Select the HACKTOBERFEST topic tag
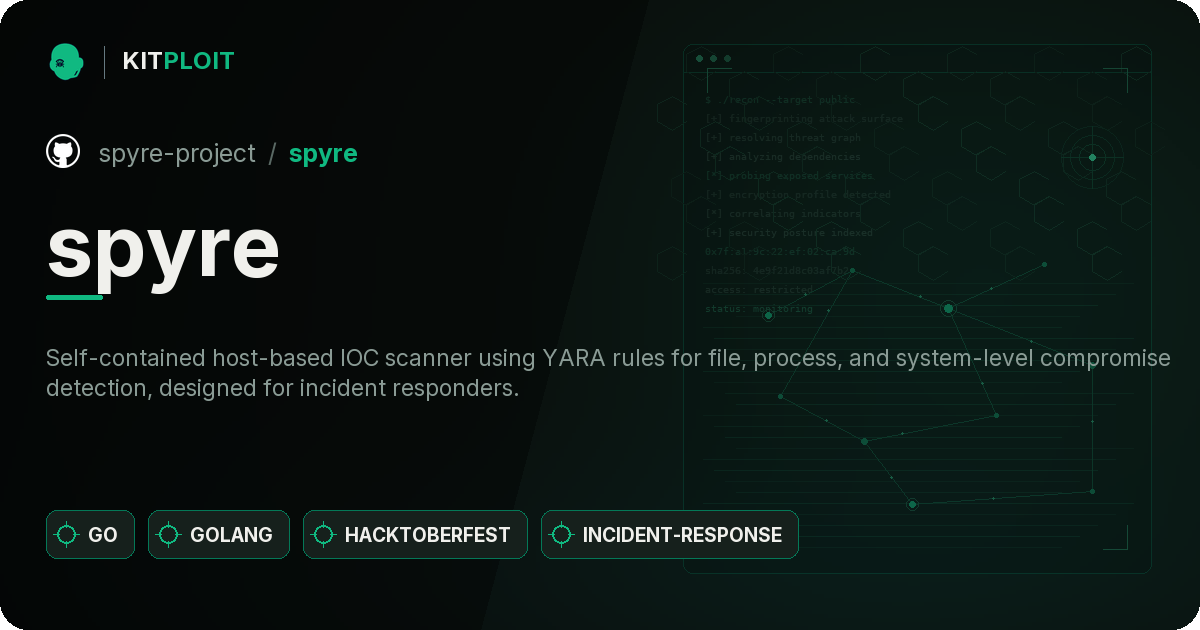Image resolution: width=1200 pixels, height=630 pixels. point(415,535)
